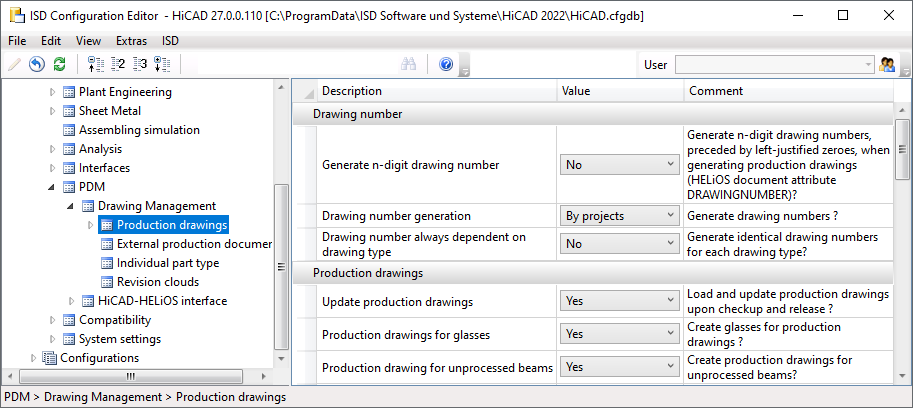Open Update production drawings value dropdown
This screenshot has height=408, width=913.
click(x=620, y=301)
